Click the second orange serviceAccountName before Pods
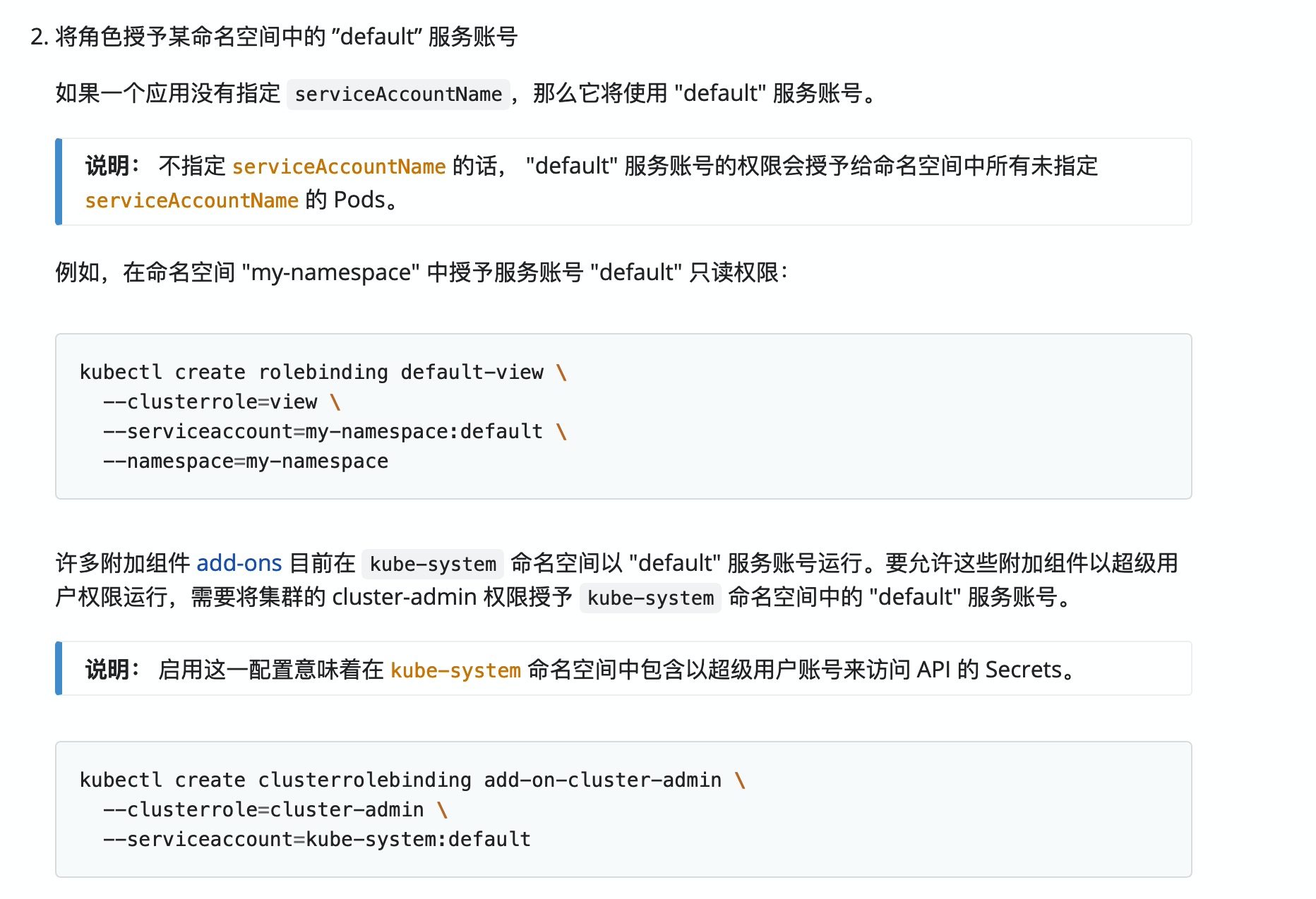This screenshot has width=1316, height=899. coord(192,200)
